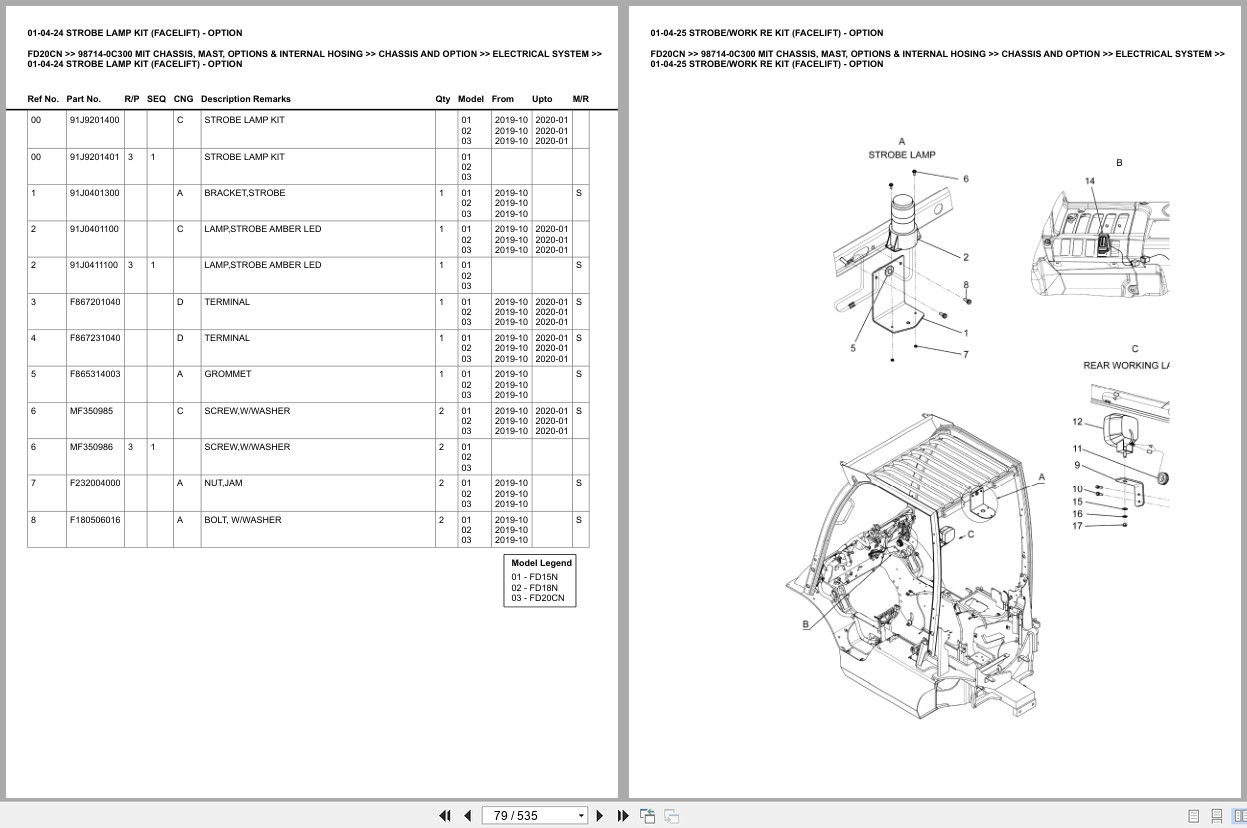Select part number F865314003
Viewport: 1247px width, 828px height.
tap(95, 374)
